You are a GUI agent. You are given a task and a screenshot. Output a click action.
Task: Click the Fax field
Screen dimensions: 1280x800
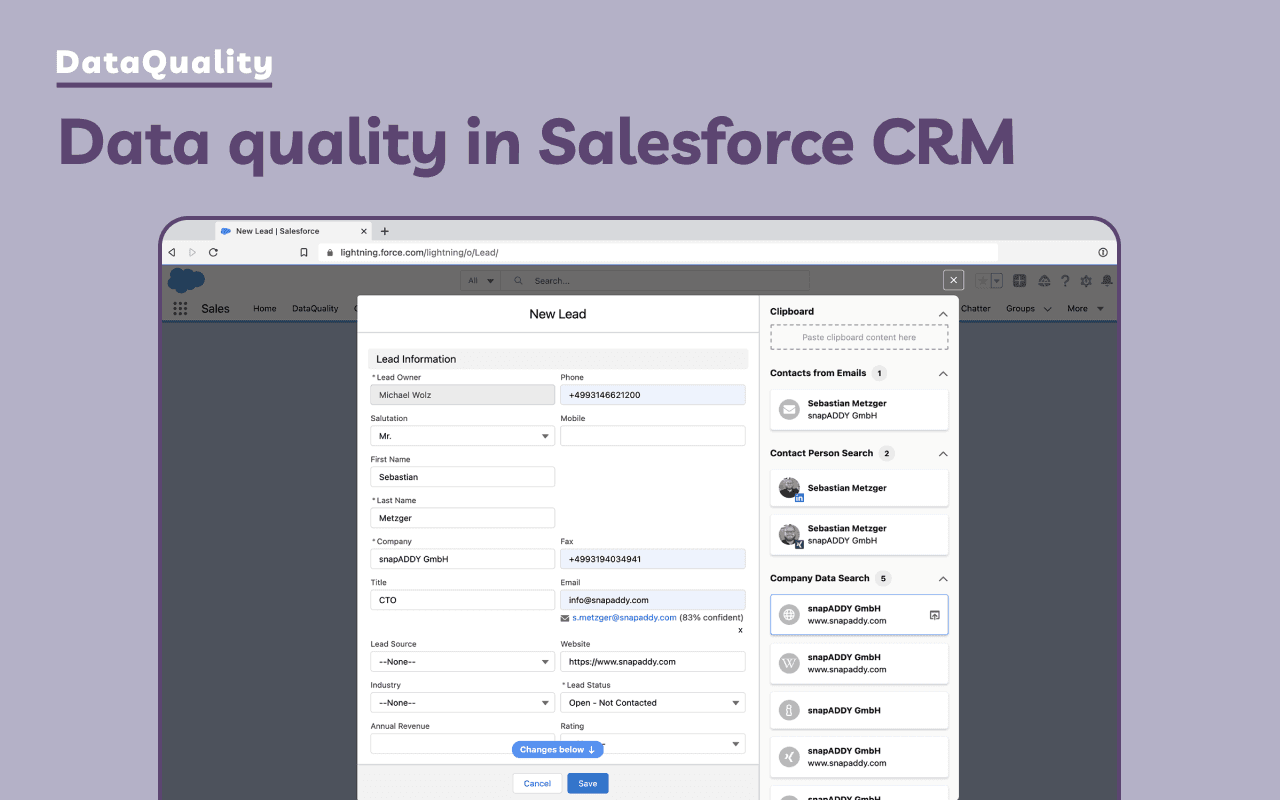[653, 559]
